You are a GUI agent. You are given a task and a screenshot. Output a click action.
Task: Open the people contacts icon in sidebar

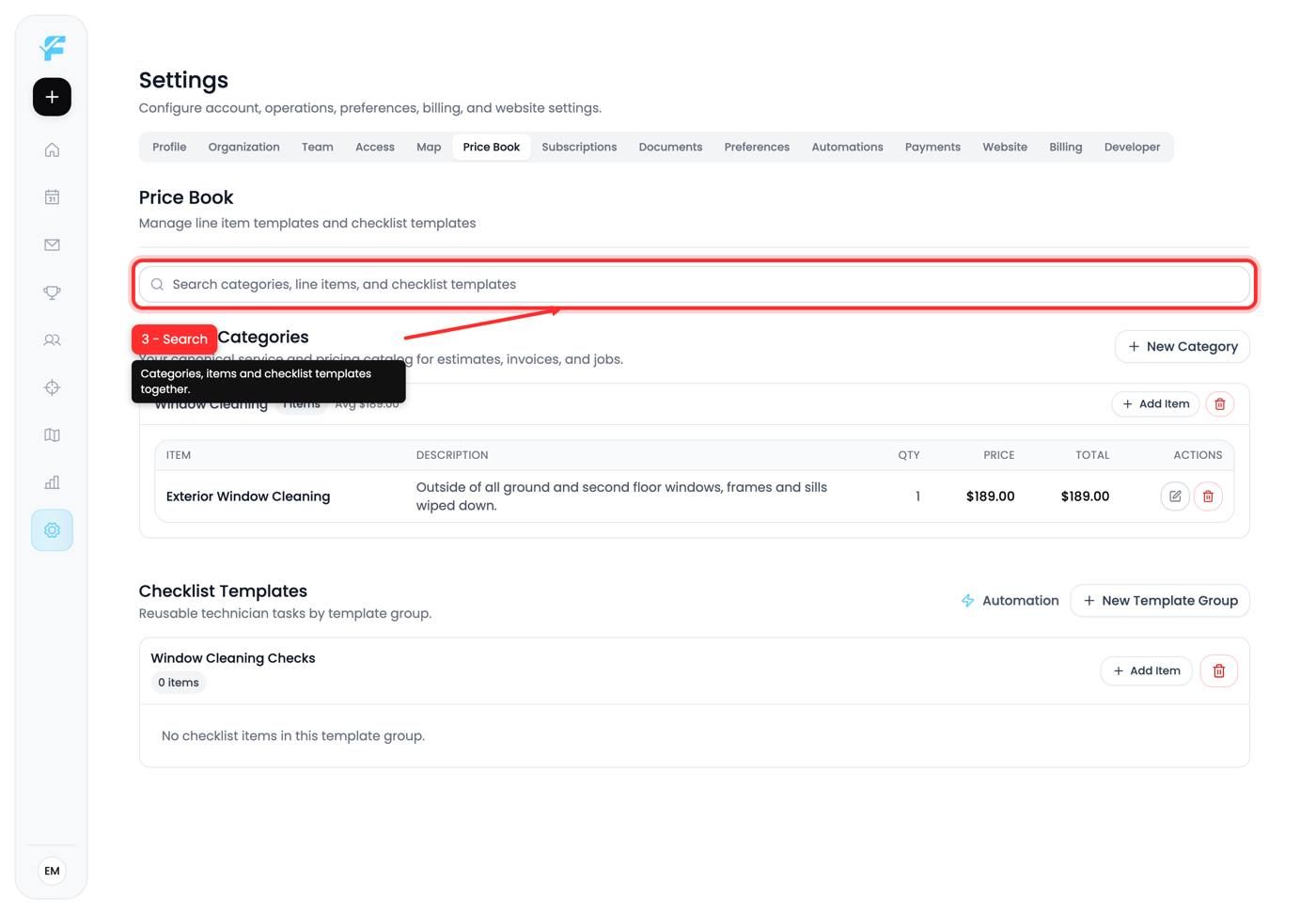click(52, 339)
